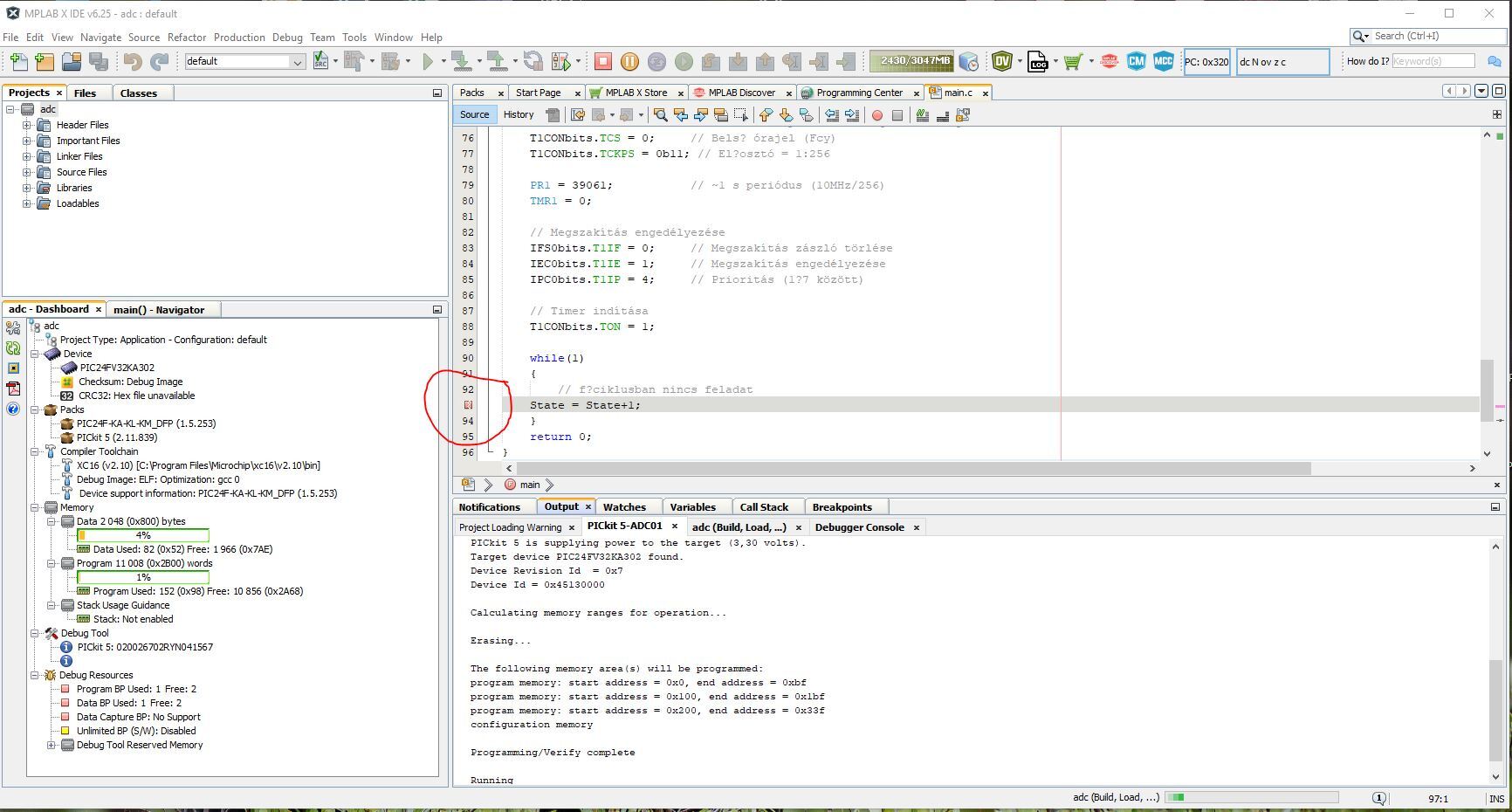Click the shopping cart store icon
This screenshot has height=812, width=1512.
1074,61
